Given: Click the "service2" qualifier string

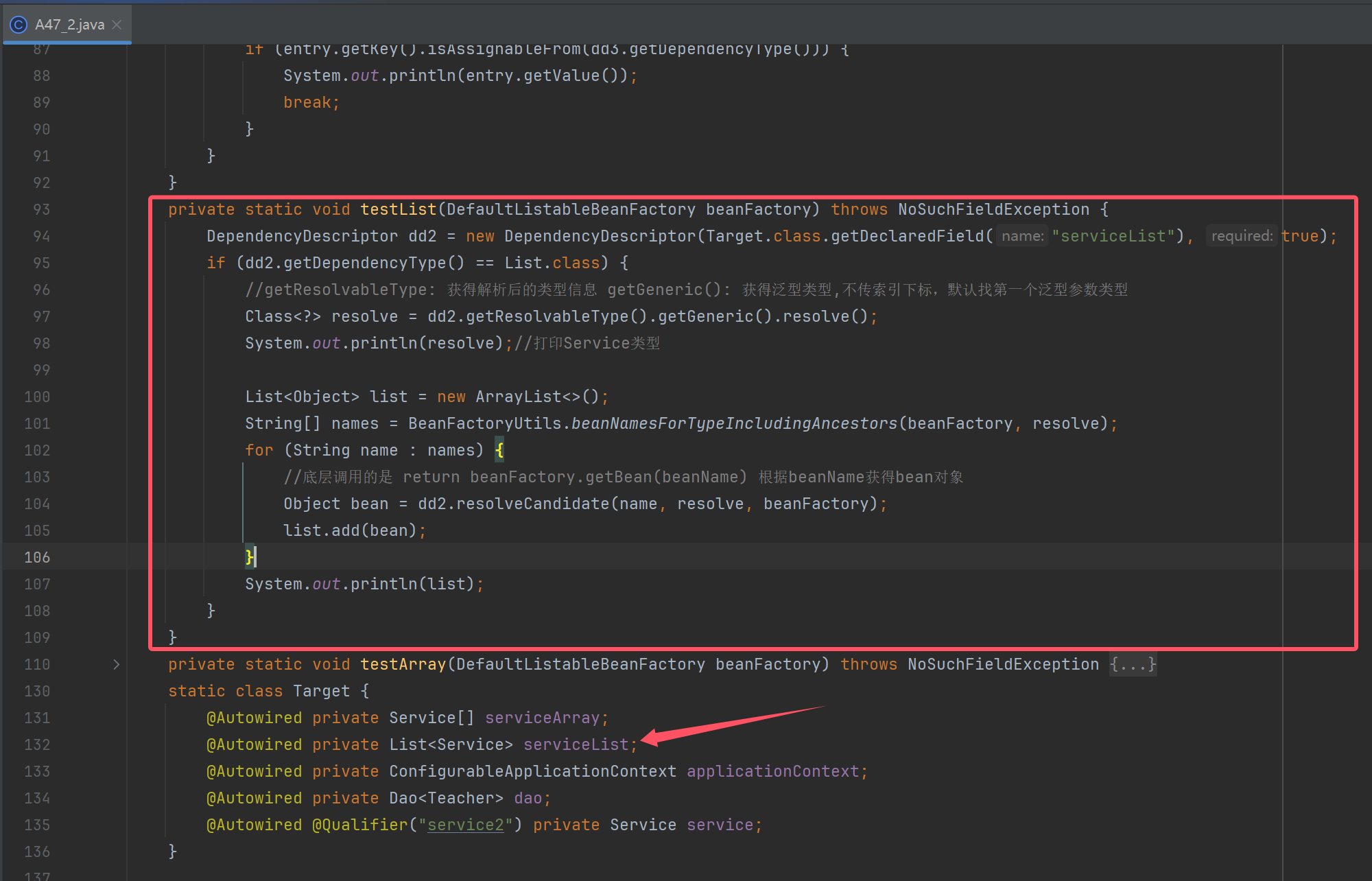Looking at the screenshot, I should (466, 825).
